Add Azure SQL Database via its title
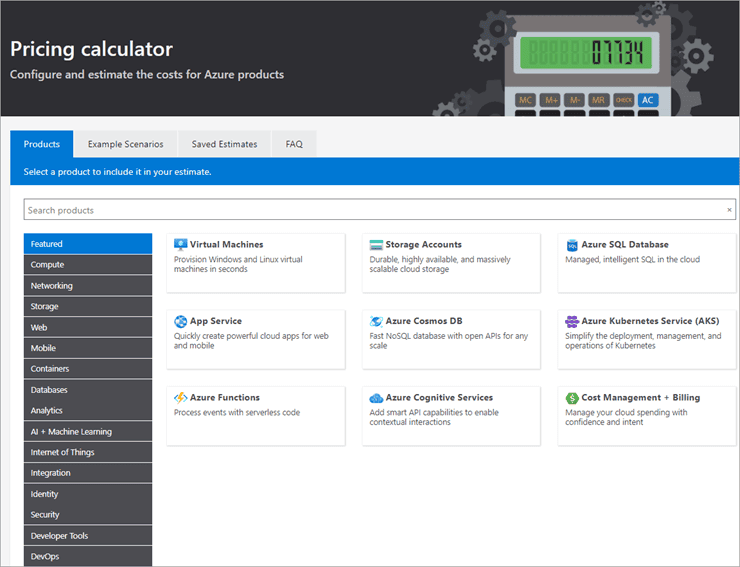This screenshot has height=567, width=740. pyautogui.click(x=625, y=245)
